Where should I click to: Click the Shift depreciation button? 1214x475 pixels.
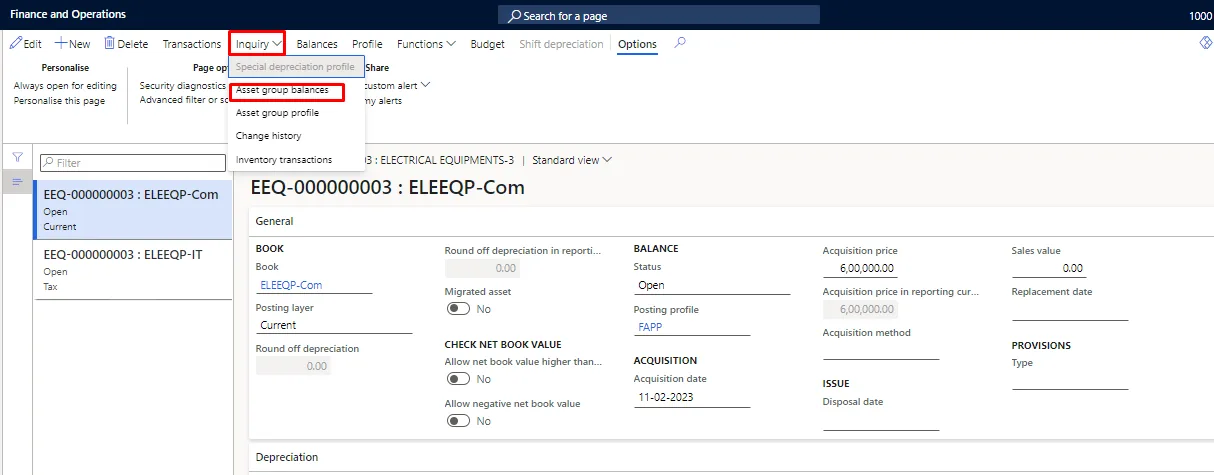(561, 44)
